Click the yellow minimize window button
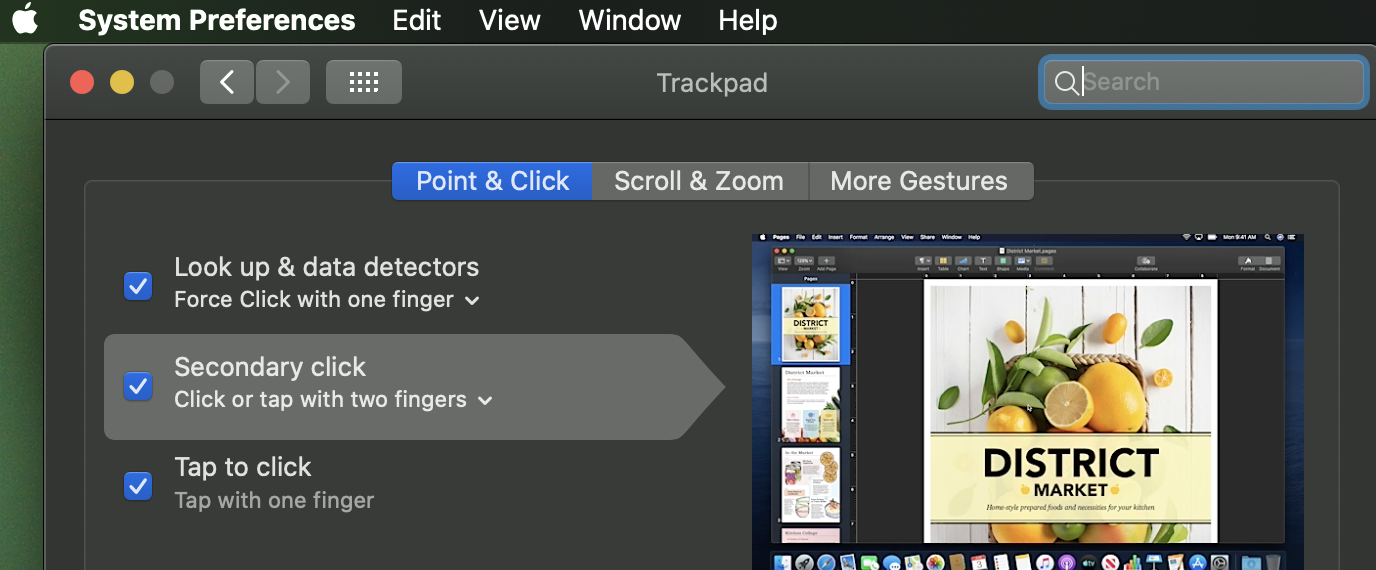The height and width of the screenshot is (570, 1376). [122, 82]
